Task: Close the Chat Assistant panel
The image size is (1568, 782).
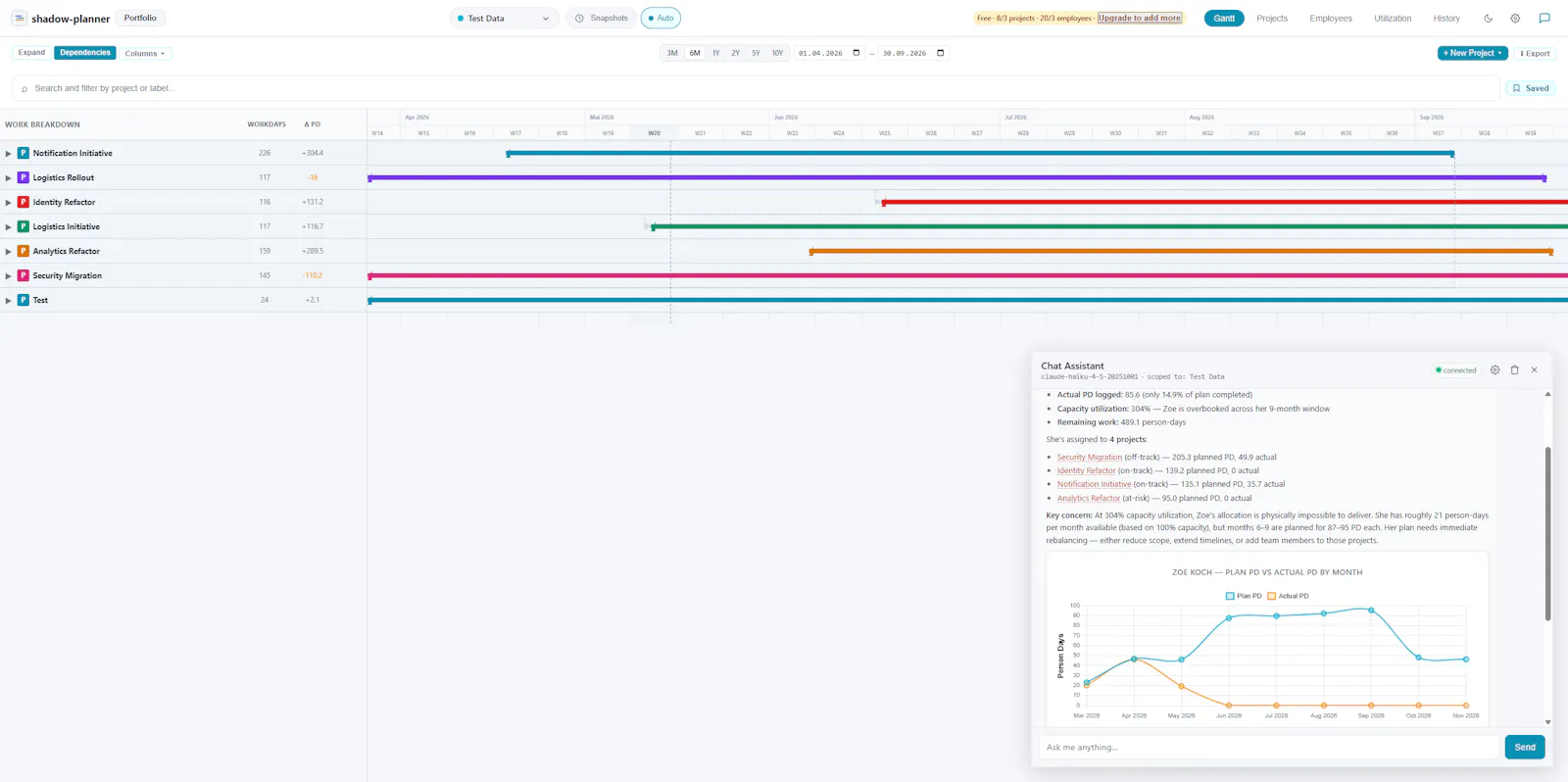Action: coord(1534,369)
